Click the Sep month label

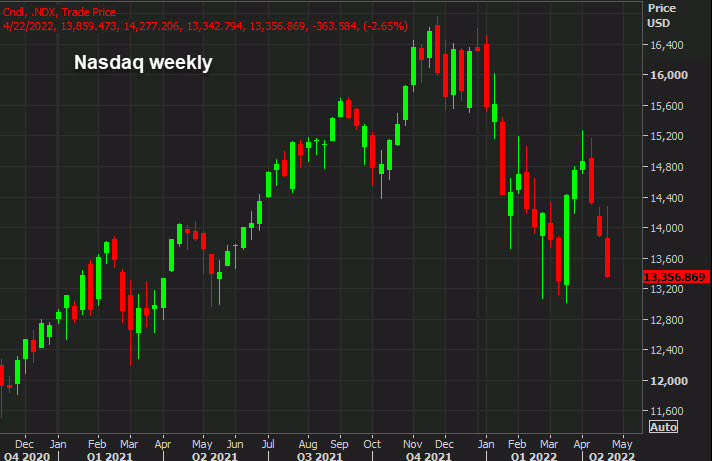(x=339, y=444)
